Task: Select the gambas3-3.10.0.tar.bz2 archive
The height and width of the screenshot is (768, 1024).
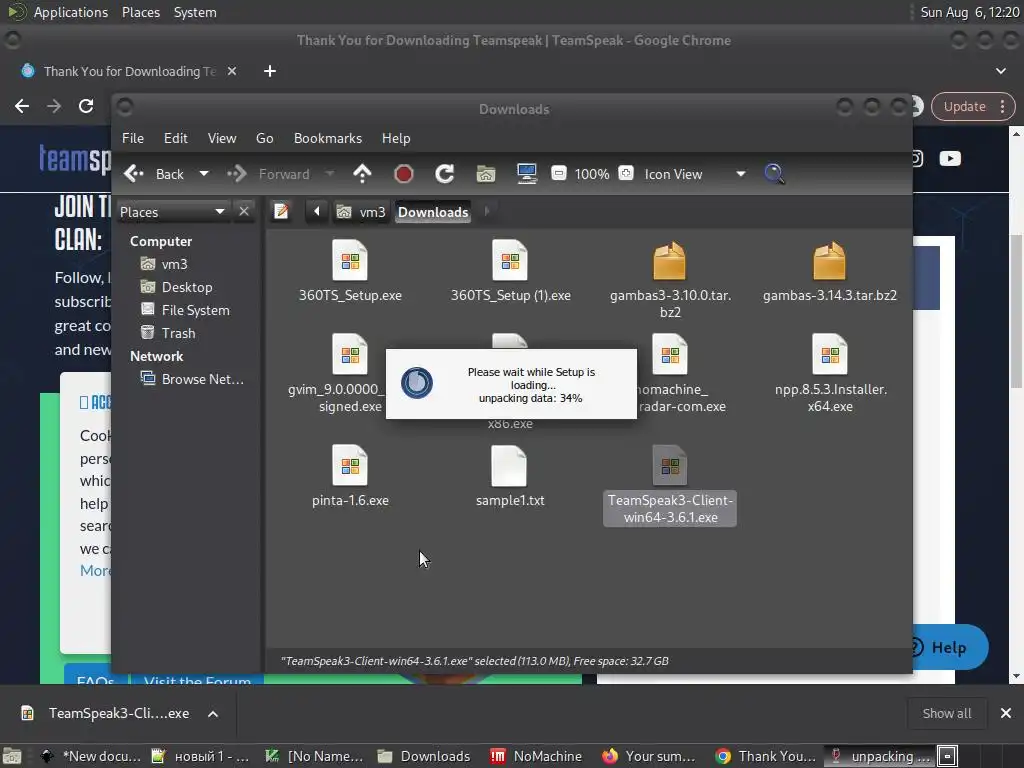Action: tap(670, 280)
